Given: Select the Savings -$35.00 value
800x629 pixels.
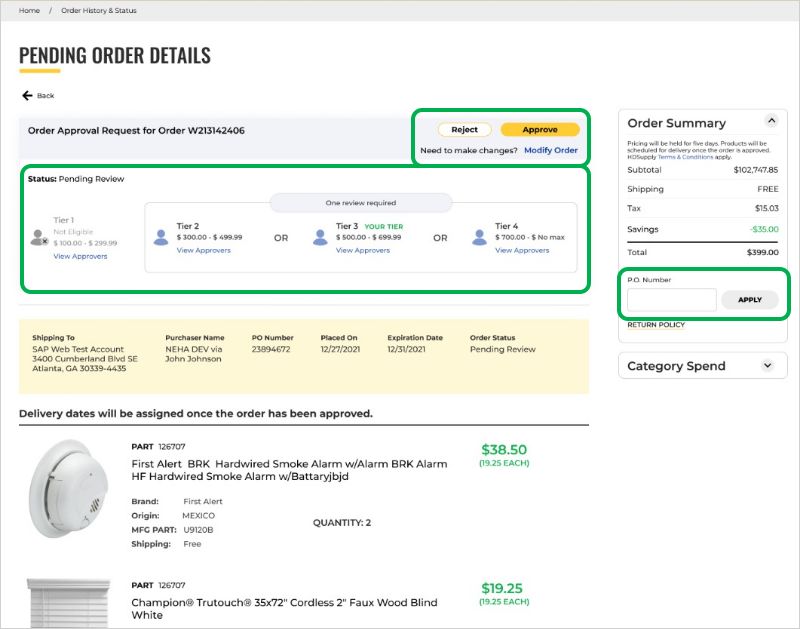Looking at the screenshot, I should [x=764, y=229].
